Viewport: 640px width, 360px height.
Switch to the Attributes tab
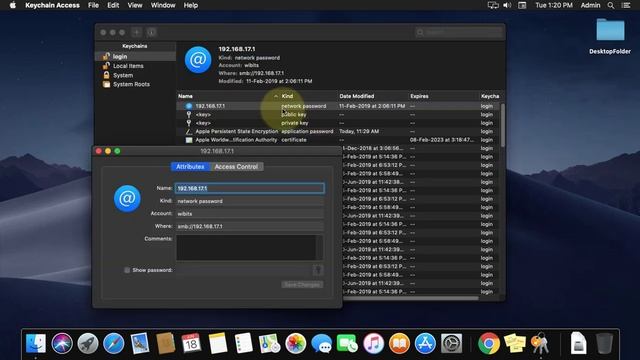click(190, 167)
